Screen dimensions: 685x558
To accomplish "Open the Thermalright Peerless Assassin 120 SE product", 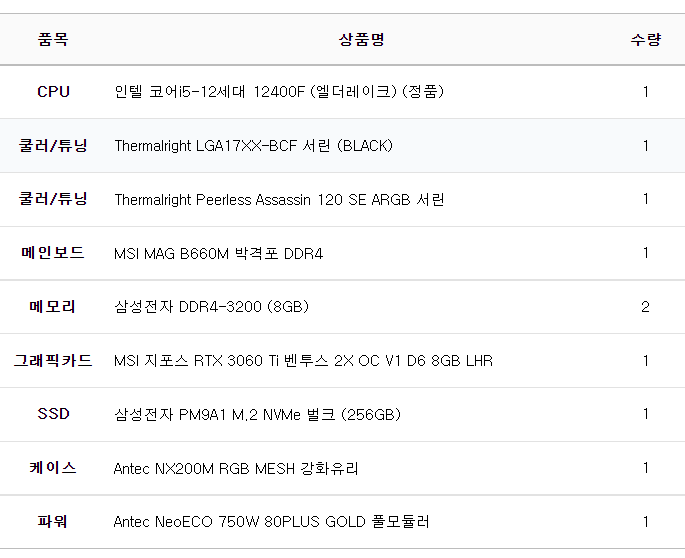I will click(x=279, y=200).
